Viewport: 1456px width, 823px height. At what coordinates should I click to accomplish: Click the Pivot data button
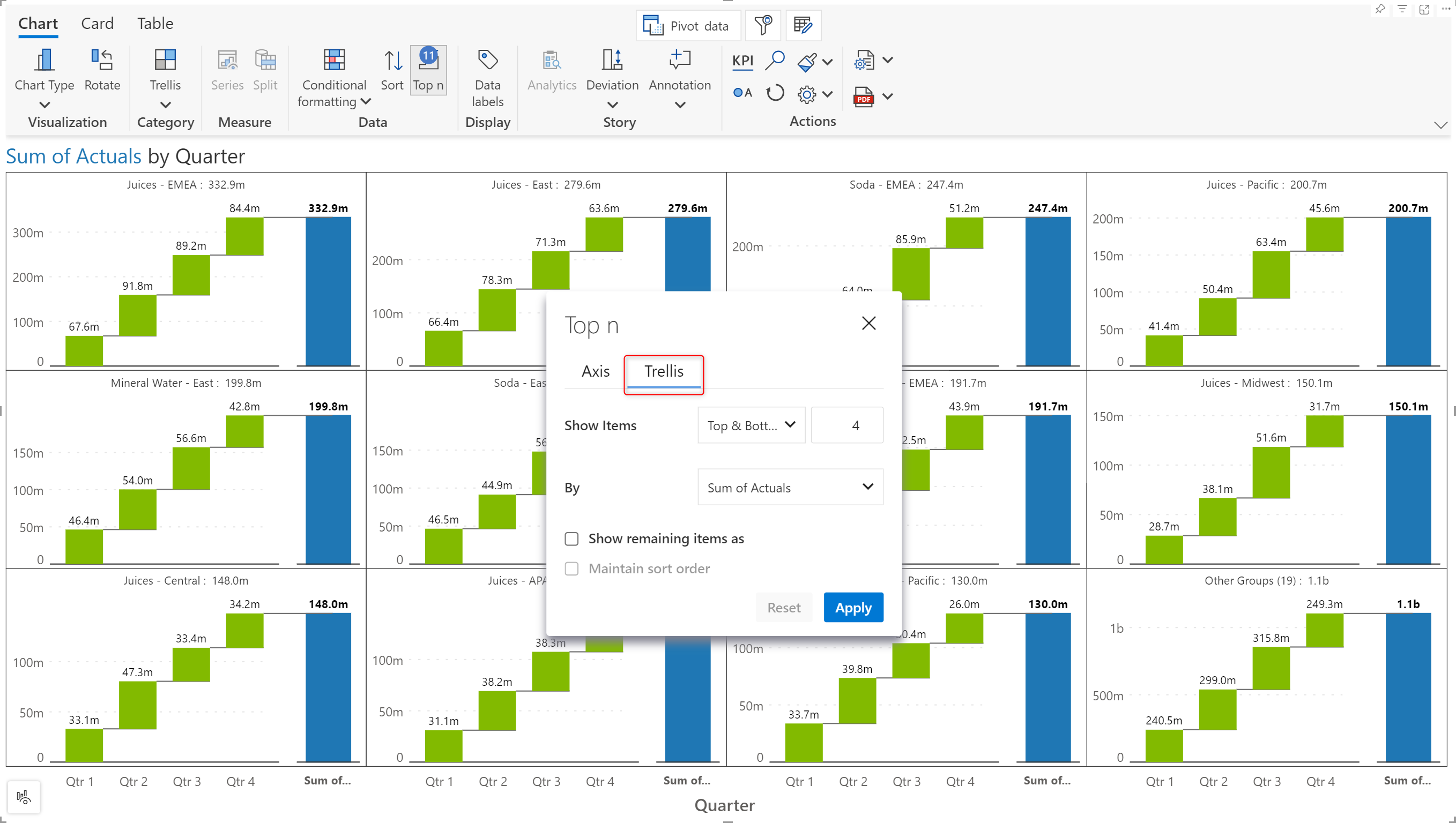coord(688,26)
